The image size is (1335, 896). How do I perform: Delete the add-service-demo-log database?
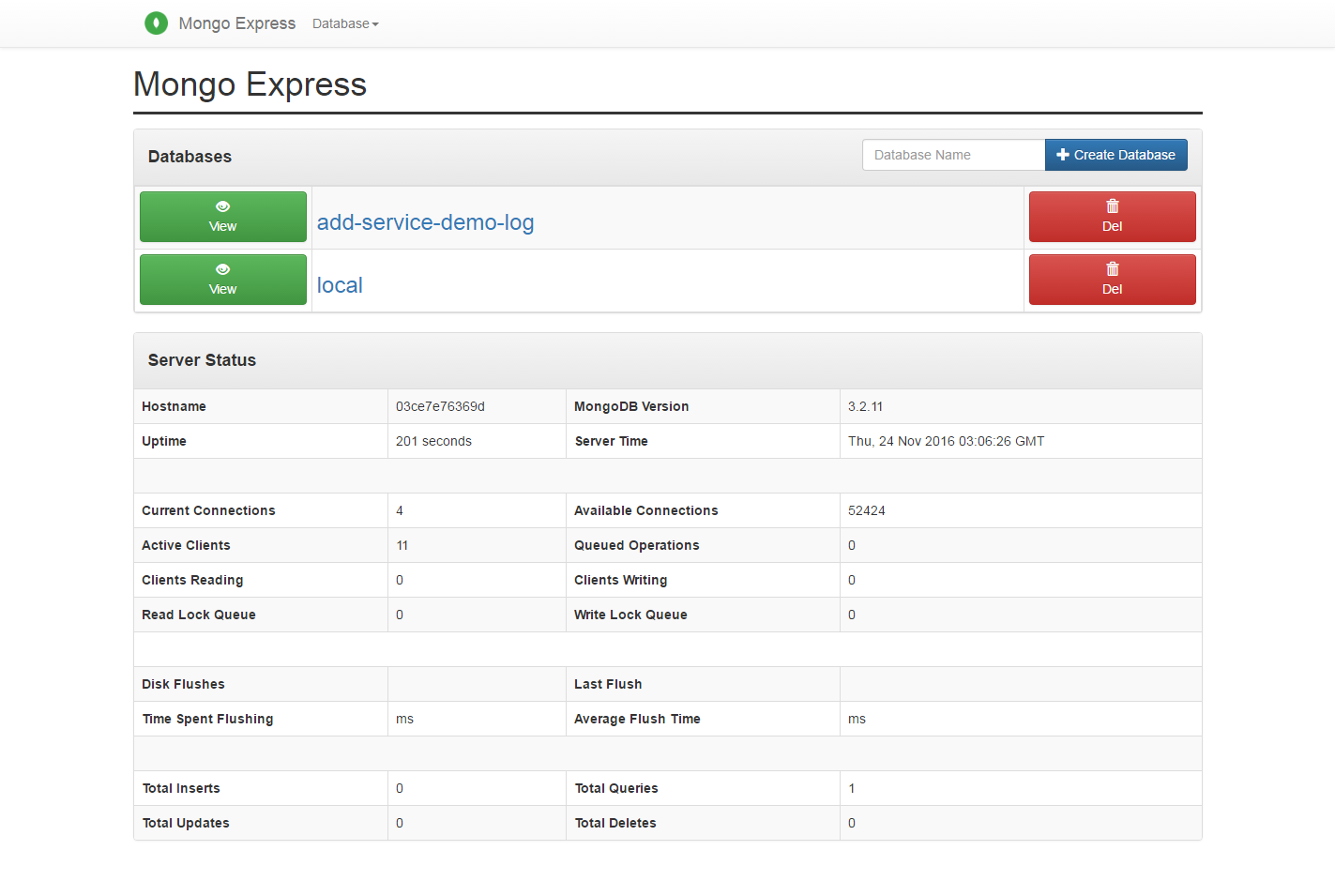tap(1112, 217)
